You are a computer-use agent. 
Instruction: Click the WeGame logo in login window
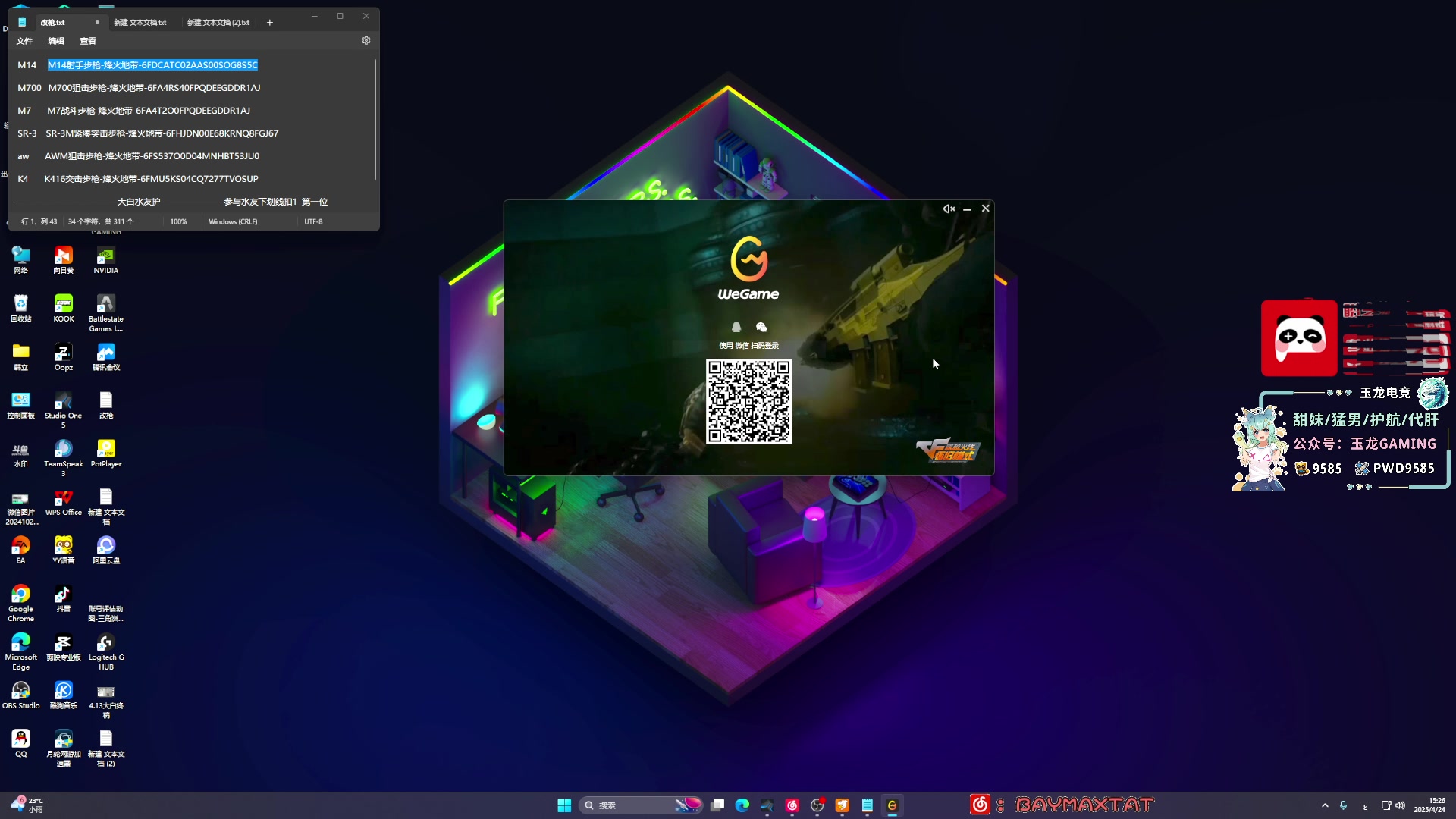748,268
